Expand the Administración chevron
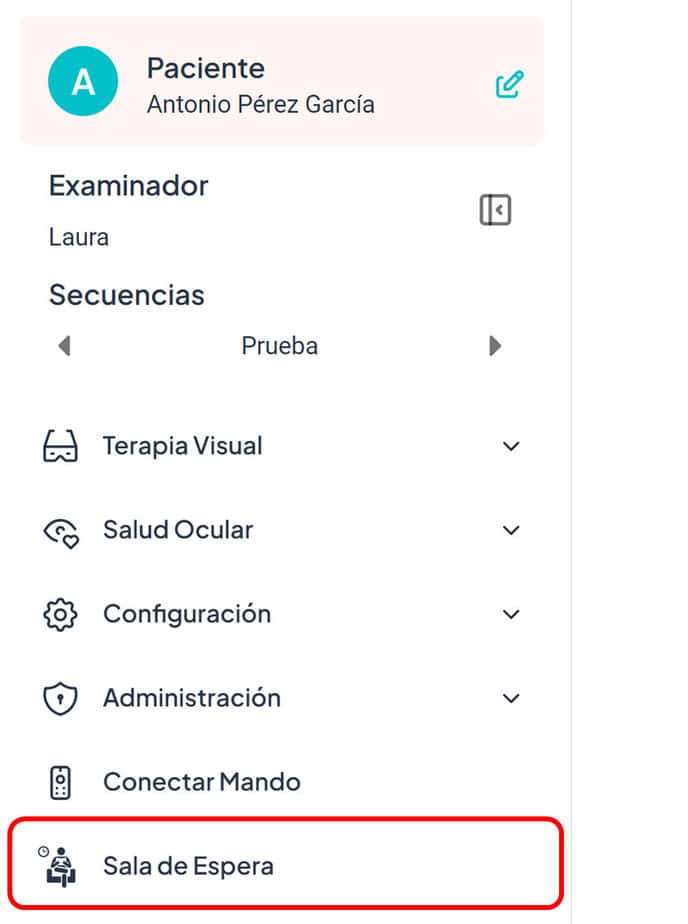This screenshot has height=924, width=688. 511,698
